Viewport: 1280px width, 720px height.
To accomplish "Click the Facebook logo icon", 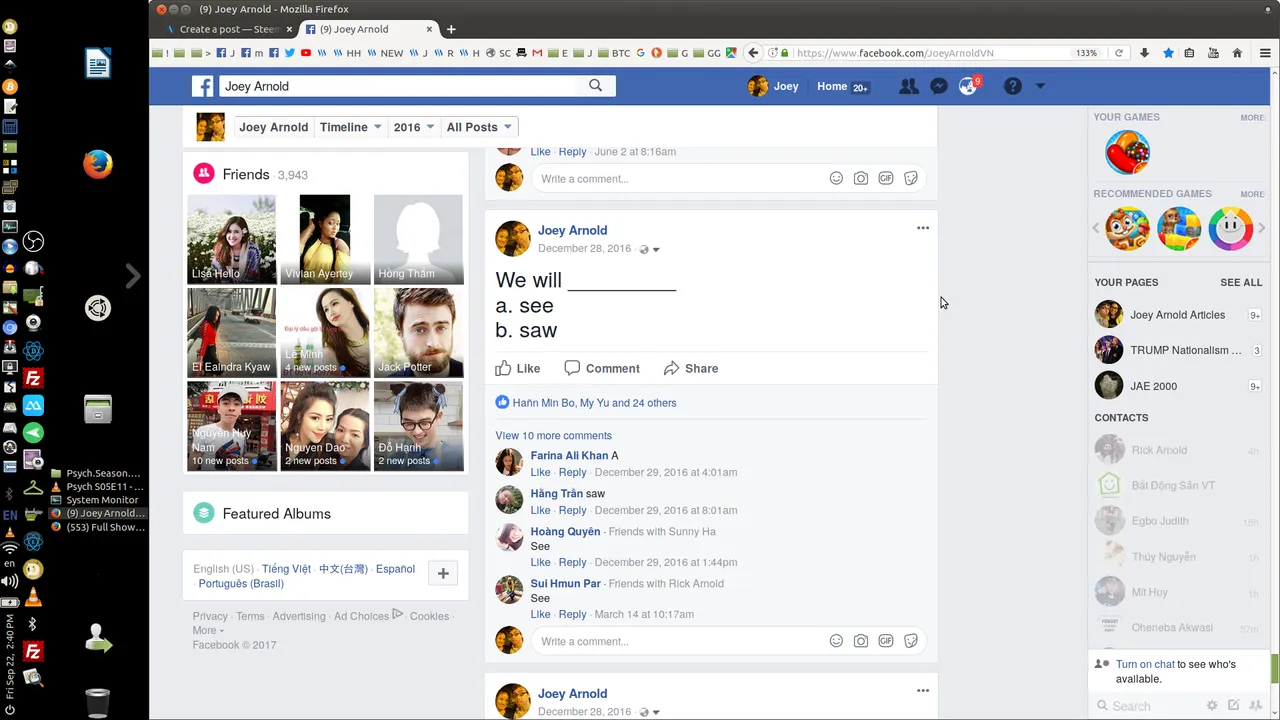I will click(203, 87).
